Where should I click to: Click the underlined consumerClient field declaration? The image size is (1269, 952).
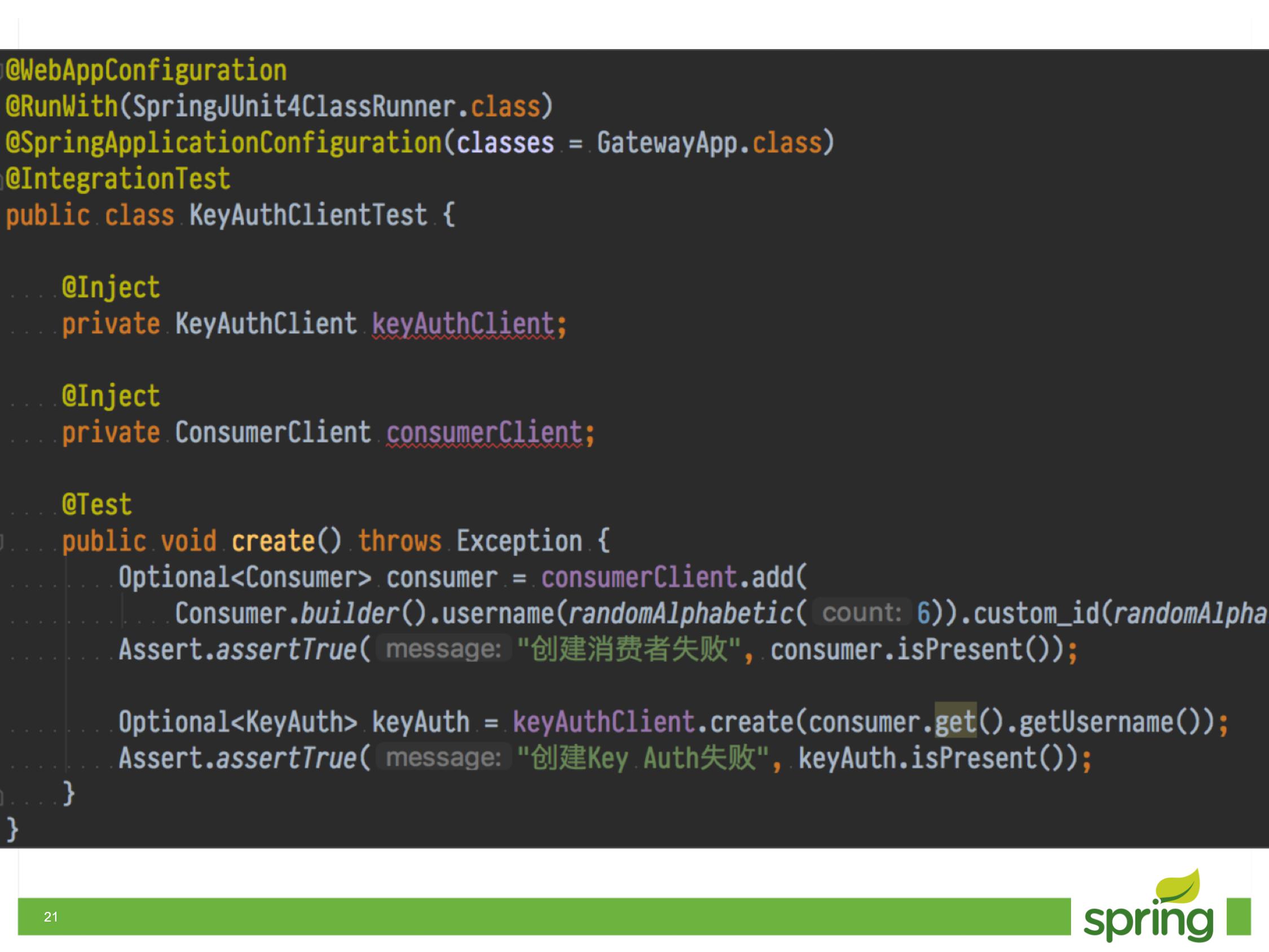(x=484, y=433)
